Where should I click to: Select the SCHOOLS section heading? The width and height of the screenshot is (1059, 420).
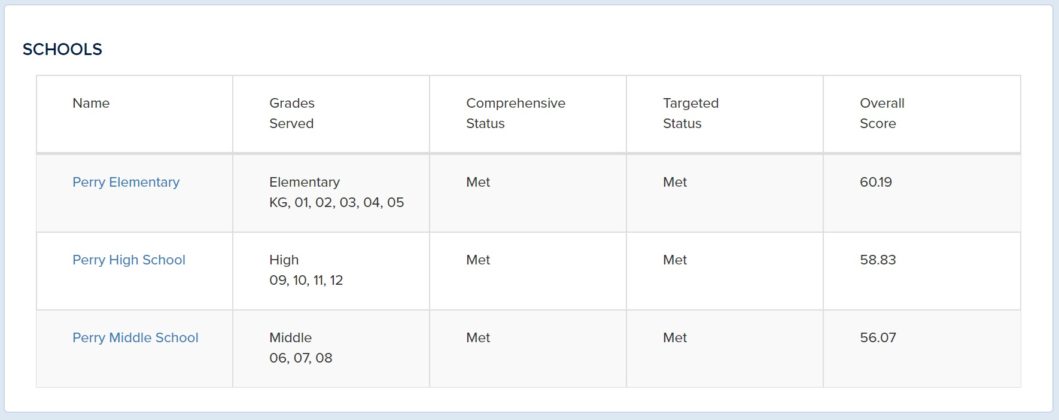pos(62,49)
